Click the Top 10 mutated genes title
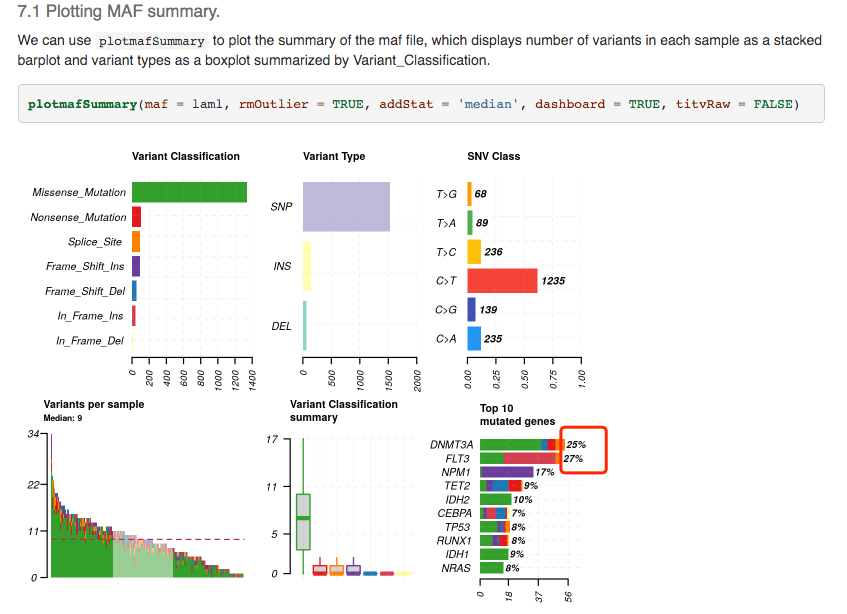847x614 pixels. pyautogui.click(x=499, y=414)
